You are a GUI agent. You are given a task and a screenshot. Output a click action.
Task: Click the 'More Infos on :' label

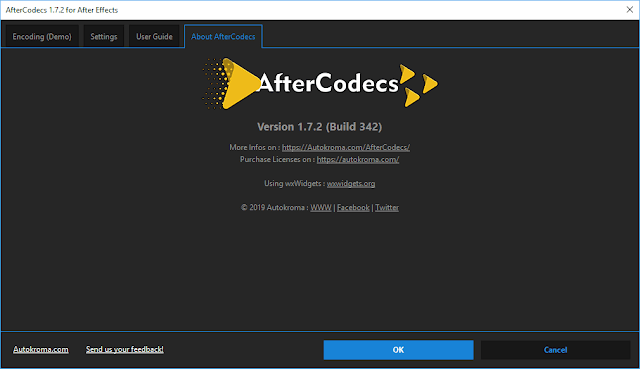[x=255, y=147]
